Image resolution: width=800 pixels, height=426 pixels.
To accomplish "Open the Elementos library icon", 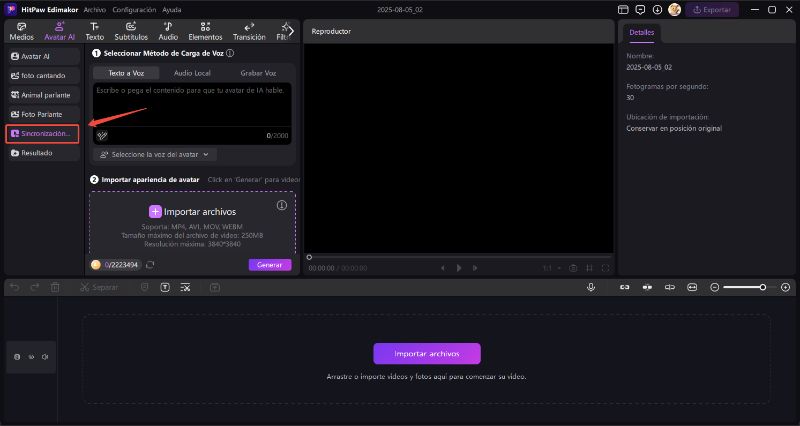I will coord(205,31).
